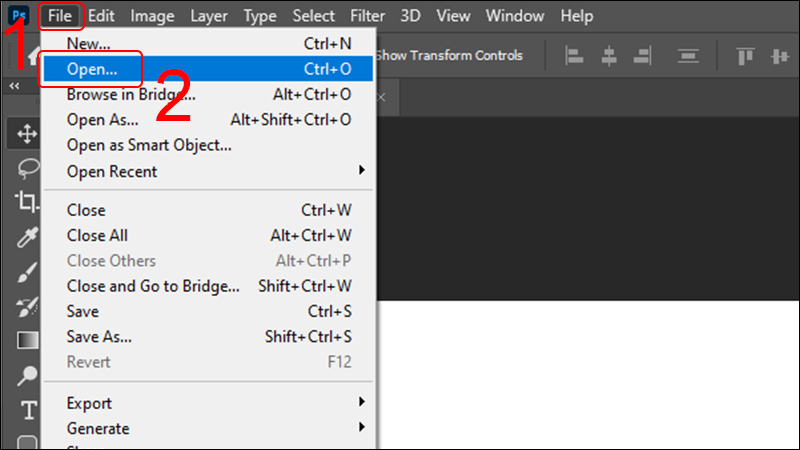Select the Crop tool
This screenshot has width=800, height=450.
tap(27, 201)
